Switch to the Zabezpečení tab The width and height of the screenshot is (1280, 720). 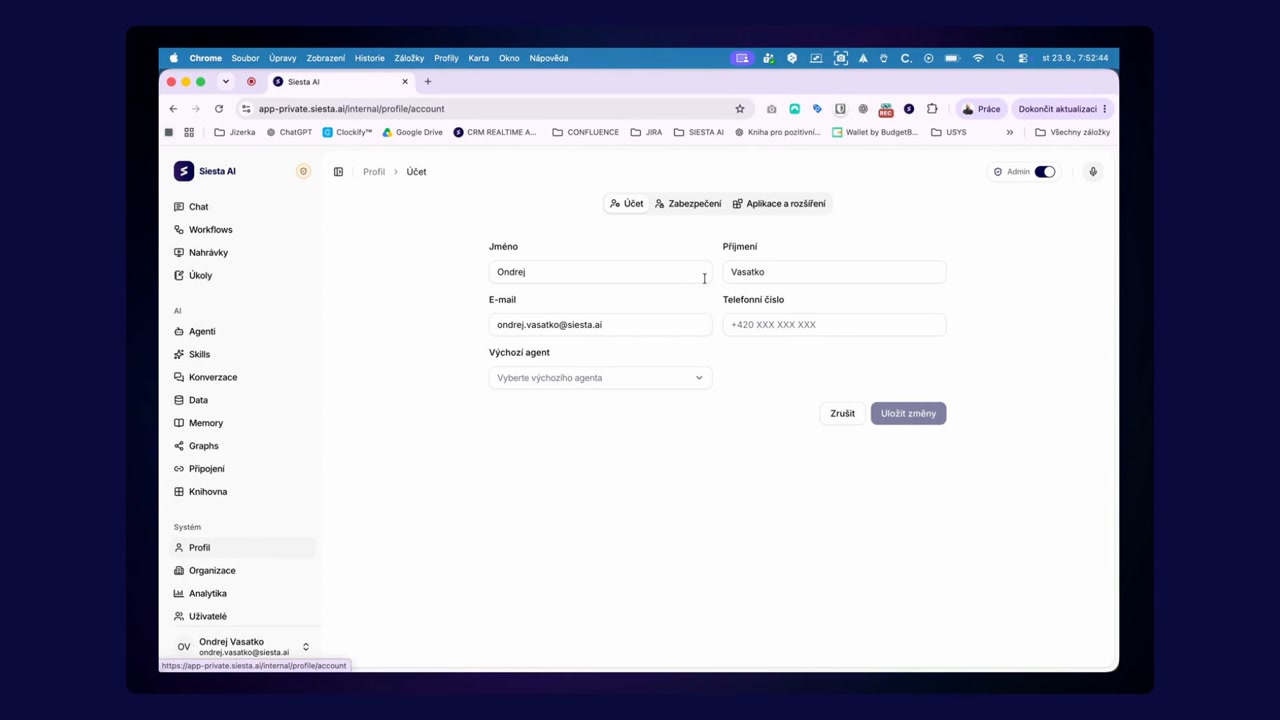688,204
